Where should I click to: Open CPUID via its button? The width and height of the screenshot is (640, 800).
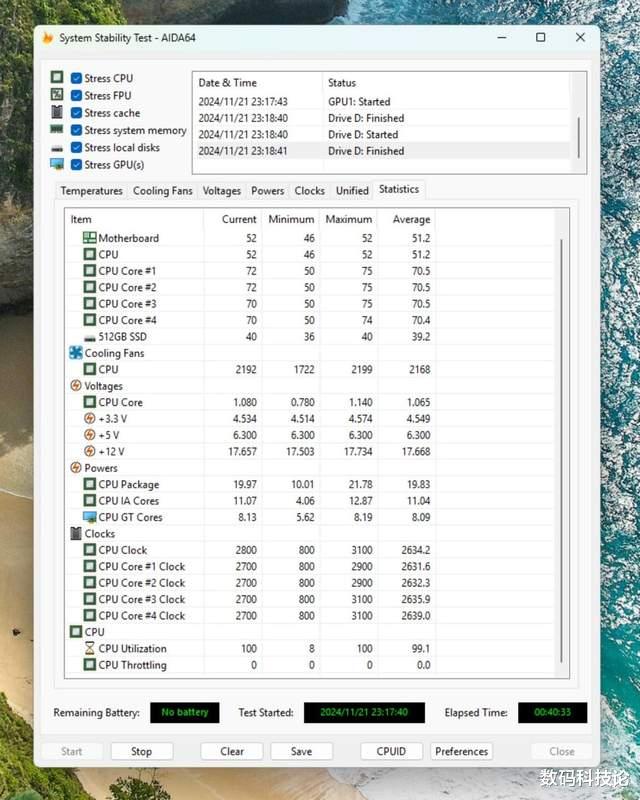click(391, 752)
